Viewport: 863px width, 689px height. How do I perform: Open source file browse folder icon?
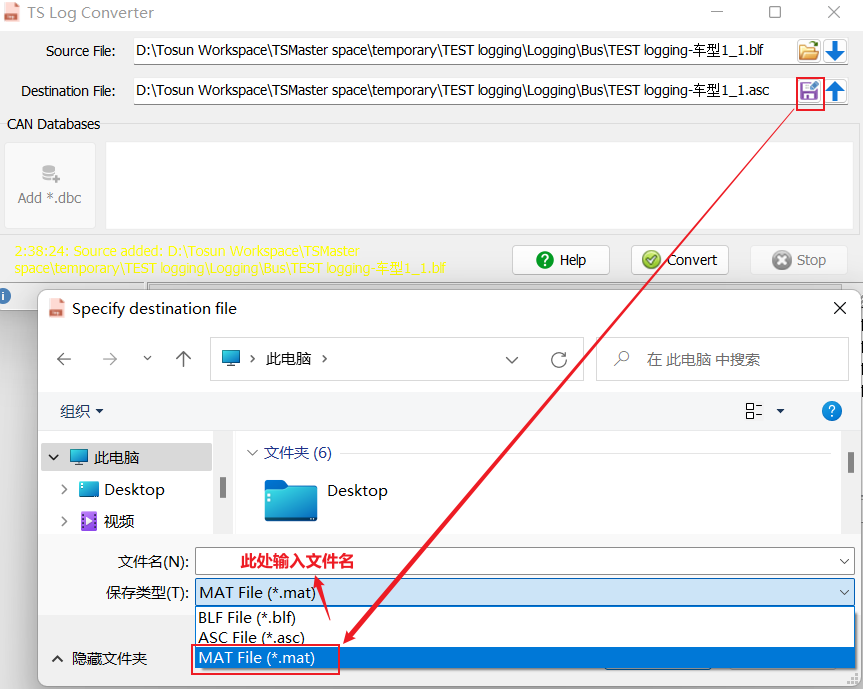click(x=808, y=50)
